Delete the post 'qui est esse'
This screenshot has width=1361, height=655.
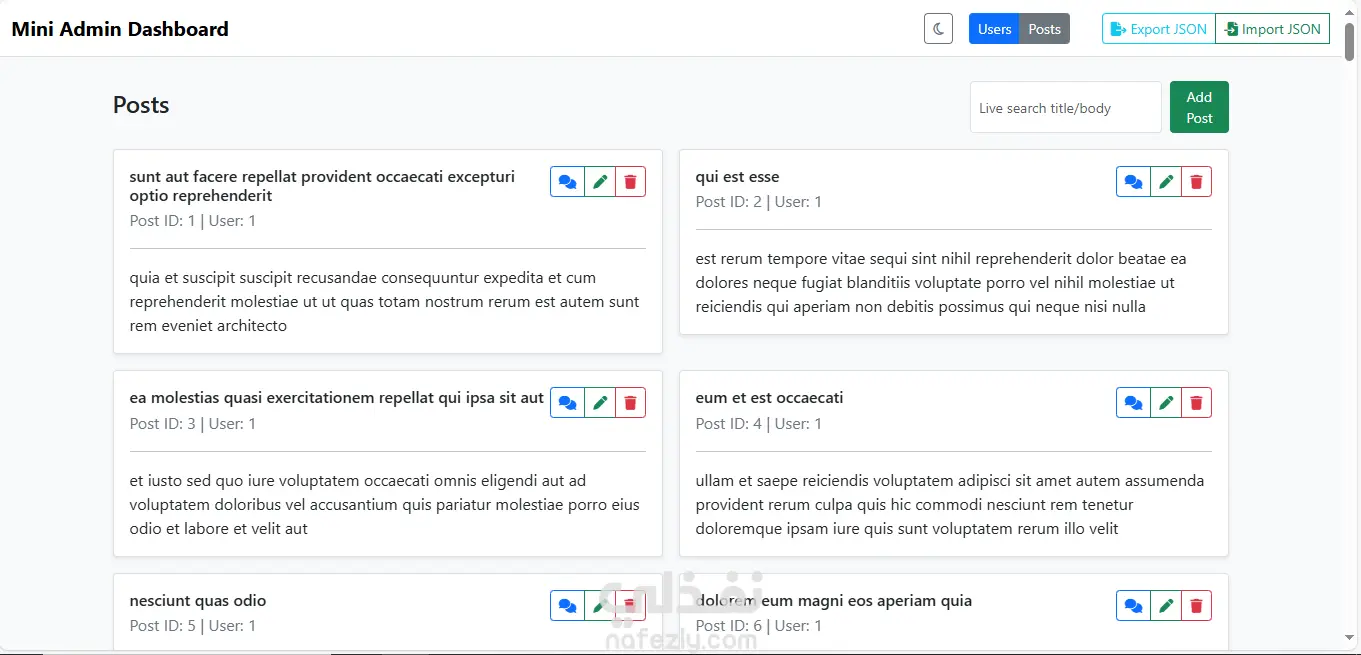[x=1196, y=182]
